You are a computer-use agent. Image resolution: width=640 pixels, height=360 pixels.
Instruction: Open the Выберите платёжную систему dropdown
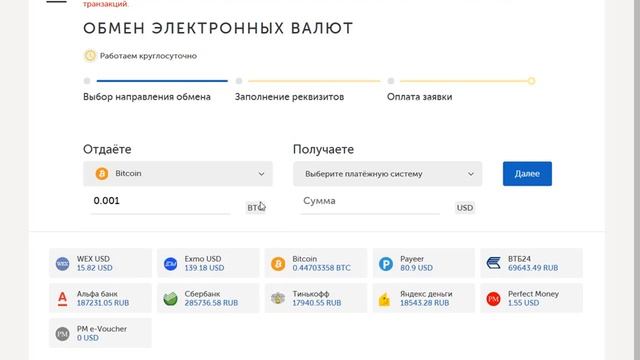coord(387,174)
